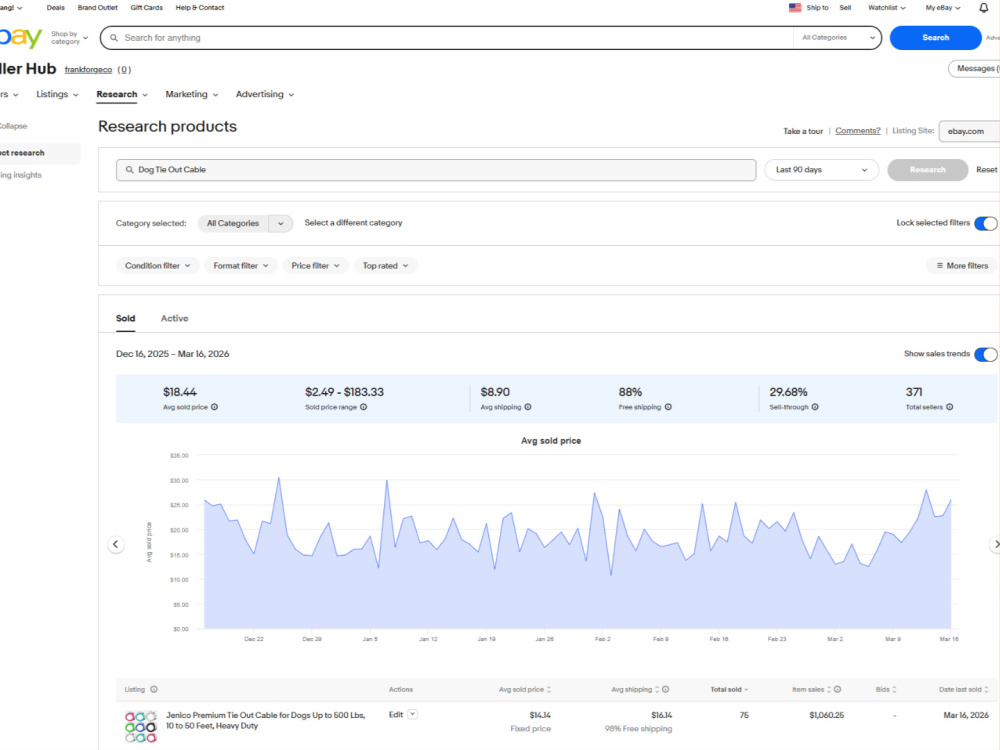Click the notifications bell icon
The height and width of the screenshot is (750, 1000).
click(983, 8)
